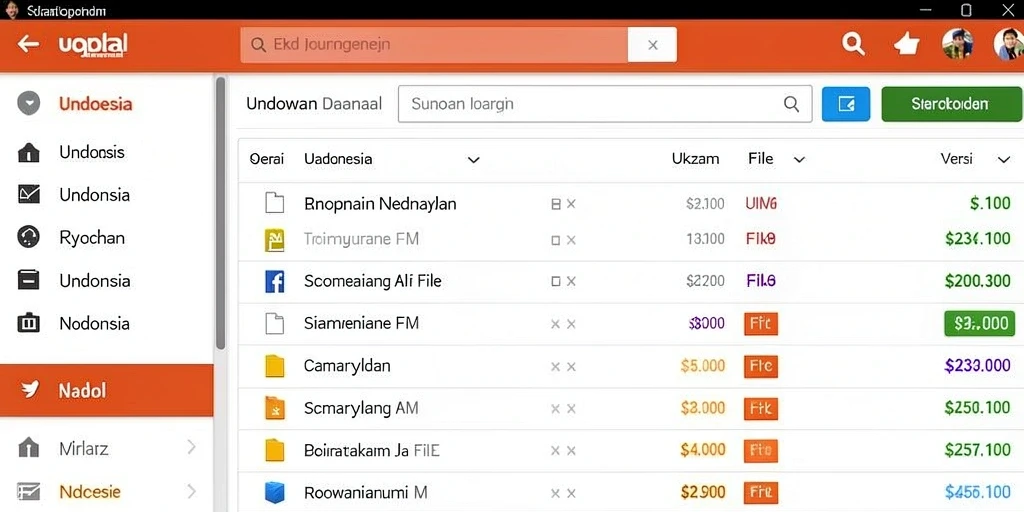Open the Mirlarz sidebar item

(84, 449)
